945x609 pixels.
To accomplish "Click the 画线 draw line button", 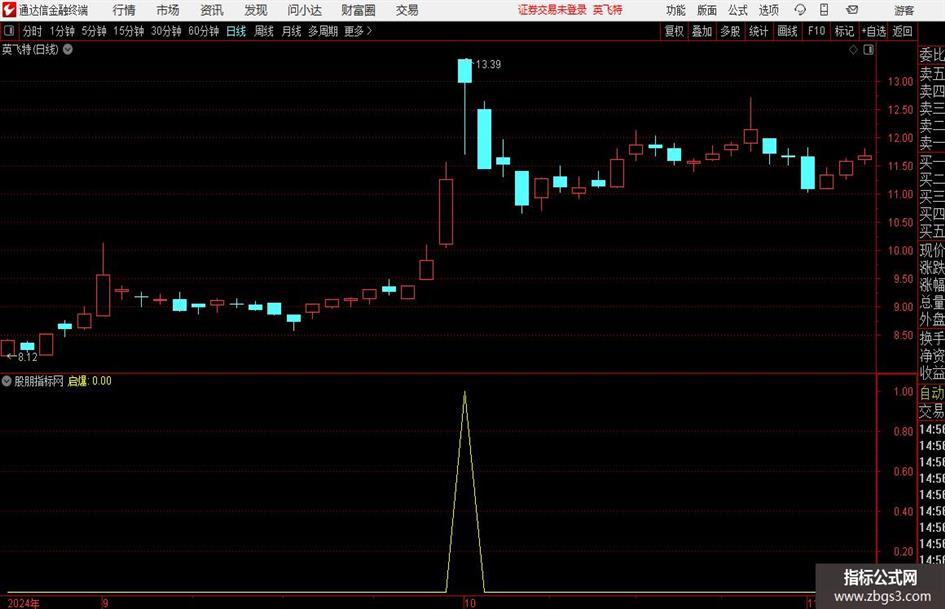I will point(787,31).
